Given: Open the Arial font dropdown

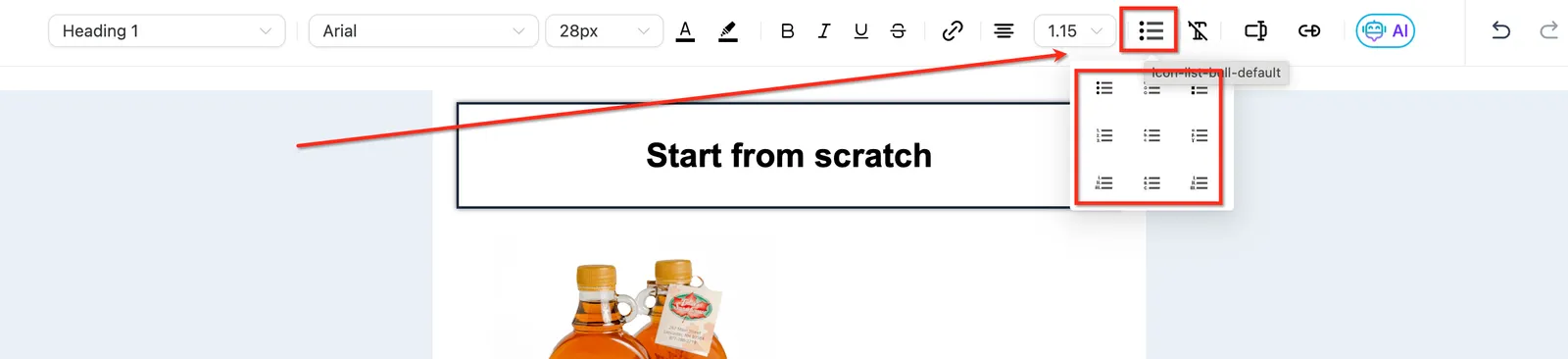Looking at the screenshot, I should click(x=423, y=31).
